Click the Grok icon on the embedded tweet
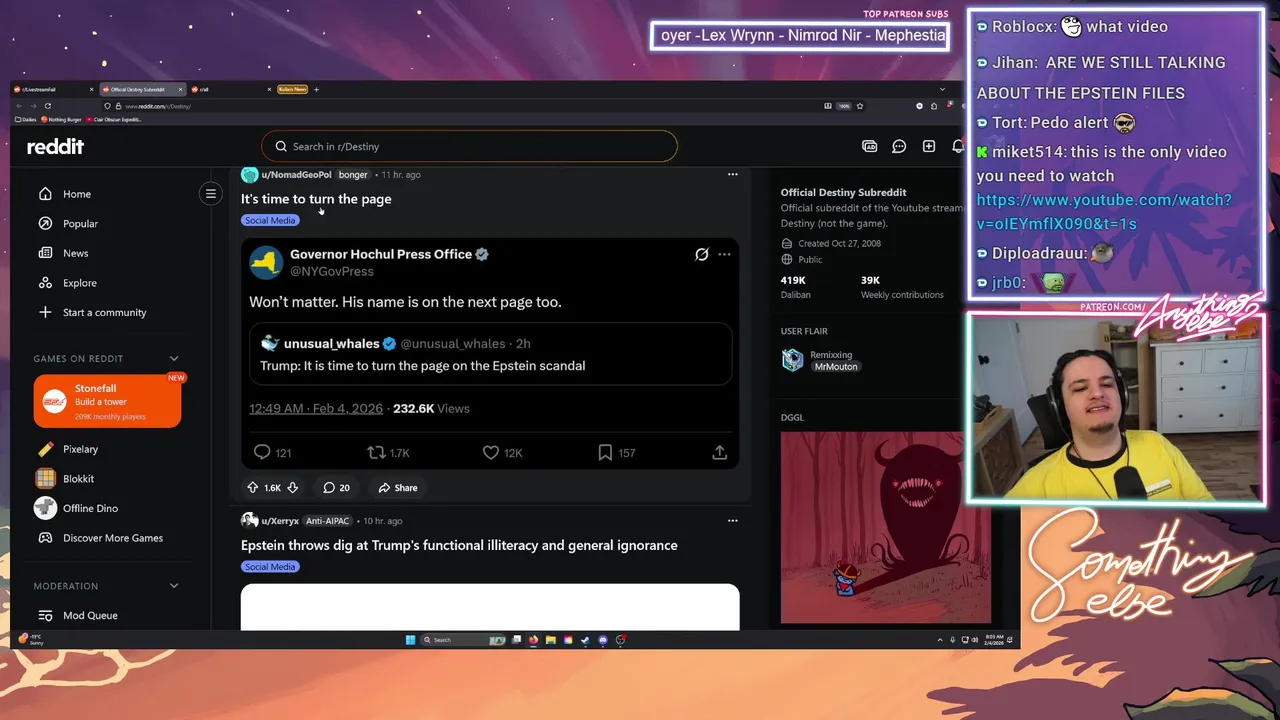 tap(702, 254)
